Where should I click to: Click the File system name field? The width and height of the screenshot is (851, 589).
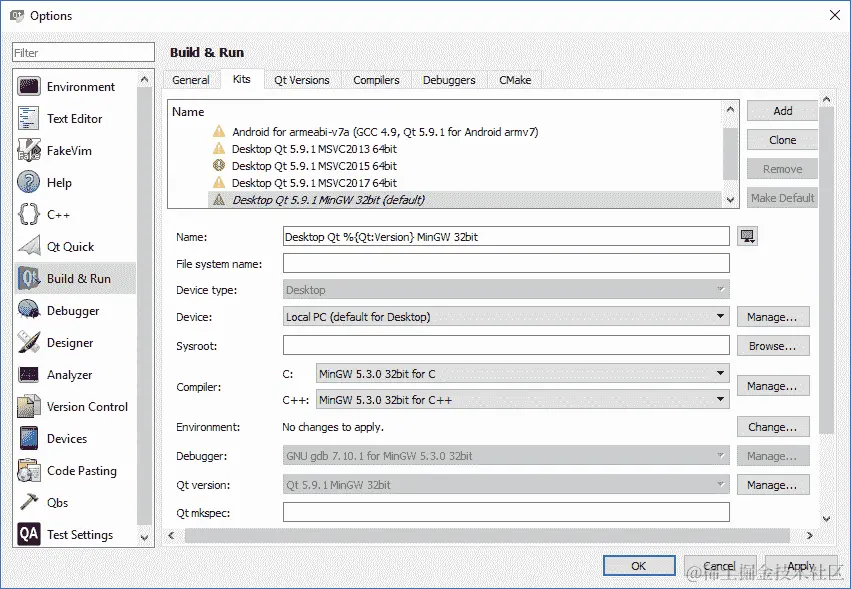pos(506,263)
